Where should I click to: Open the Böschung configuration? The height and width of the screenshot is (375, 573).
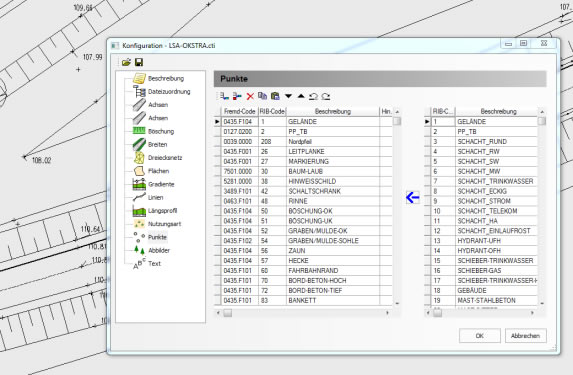point(161,131)
